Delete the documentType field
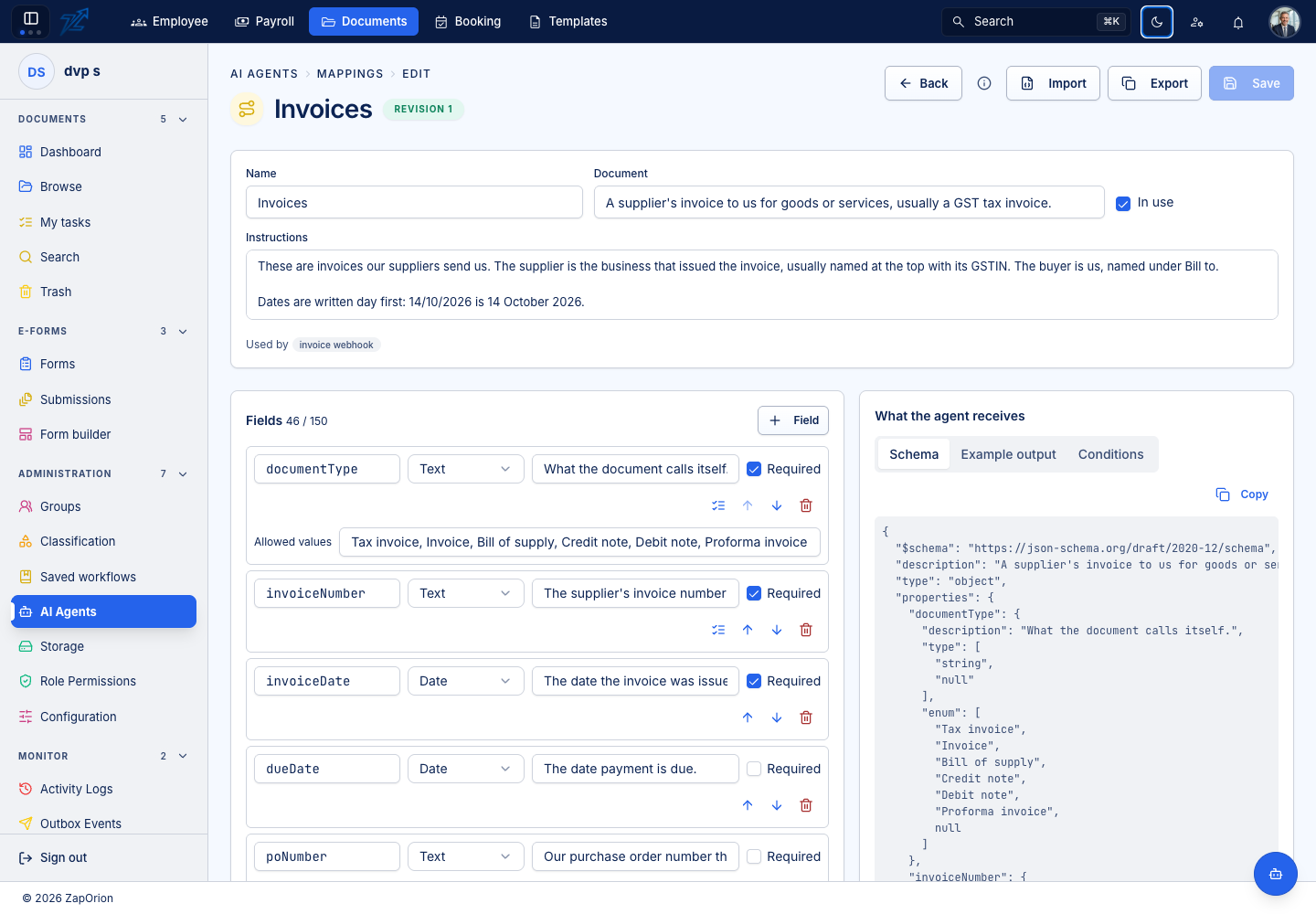Viewport: 1316px width, 914px height. point(806,505)
